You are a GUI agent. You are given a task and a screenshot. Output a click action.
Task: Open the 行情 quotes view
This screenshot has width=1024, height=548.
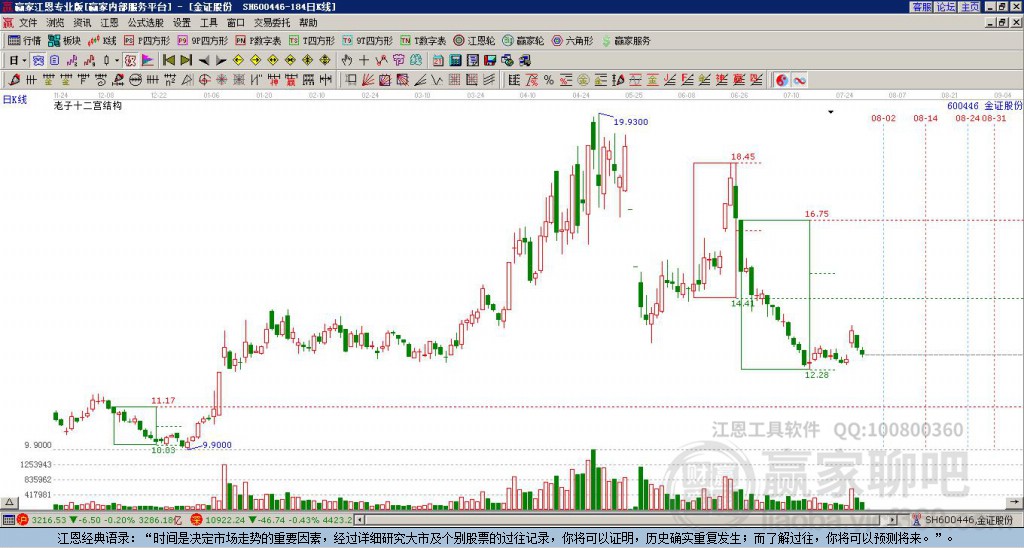[x=24, y=40]
